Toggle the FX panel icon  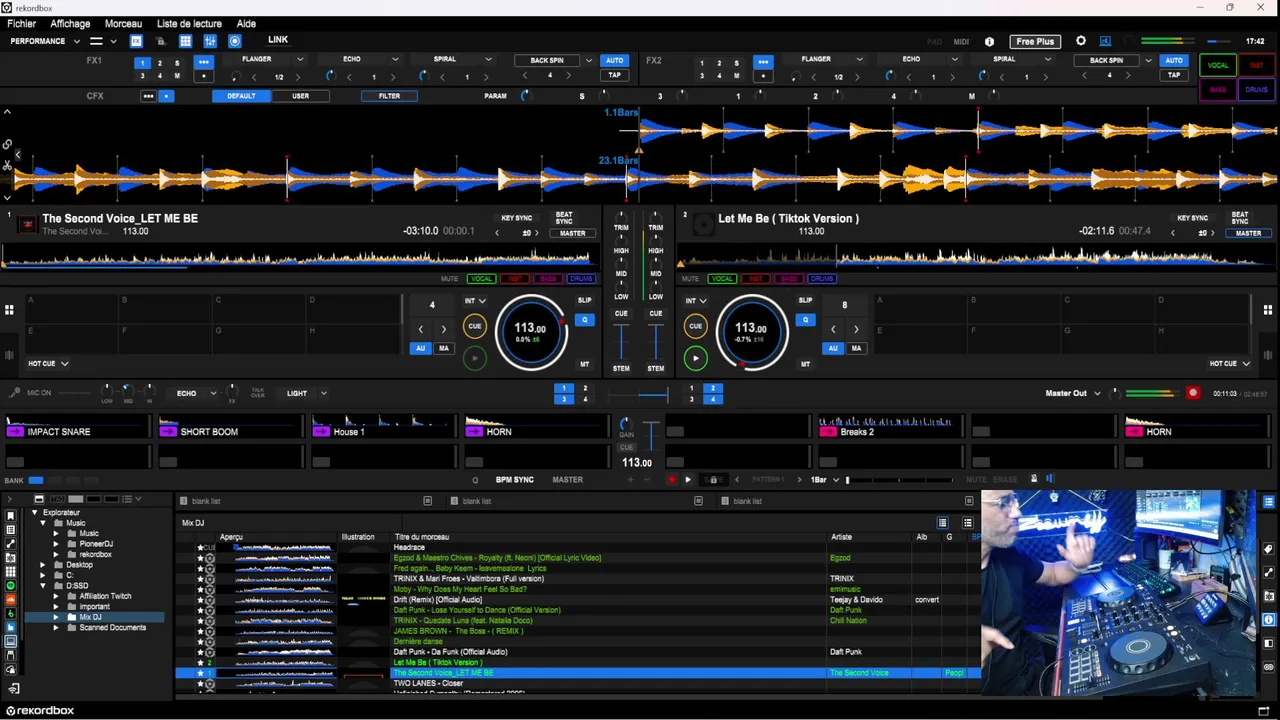(x=136, y=41)
